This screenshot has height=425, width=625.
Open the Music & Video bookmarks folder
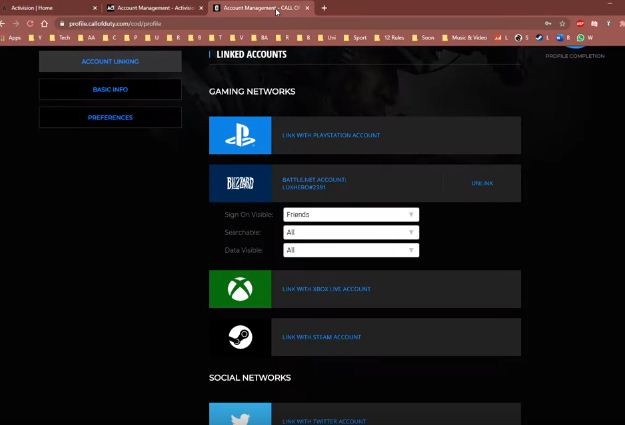click(x=464, y=38)
